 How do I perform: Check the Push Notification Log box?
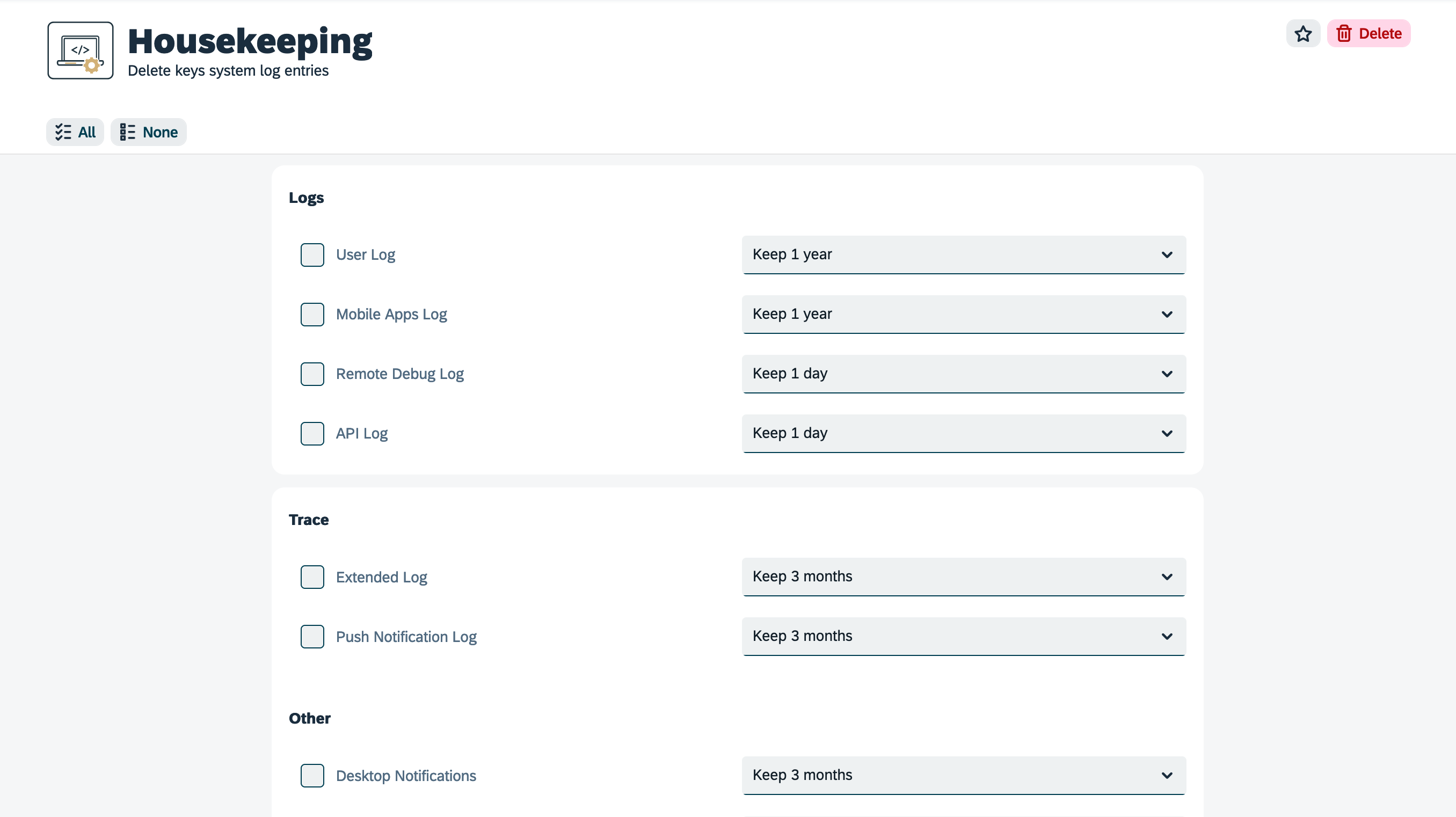312,637
